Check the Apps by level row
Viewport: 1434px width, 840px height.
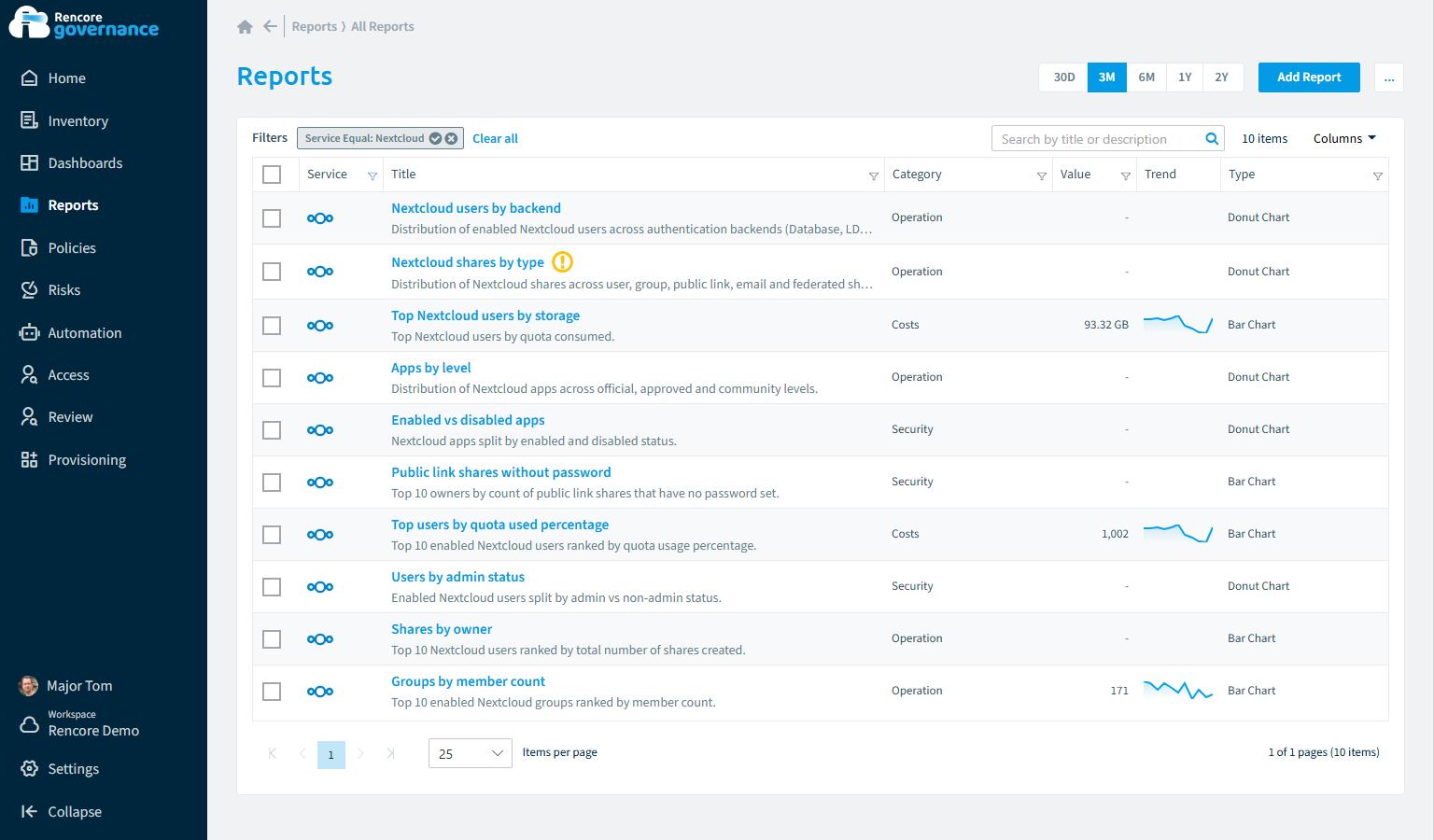272,378
